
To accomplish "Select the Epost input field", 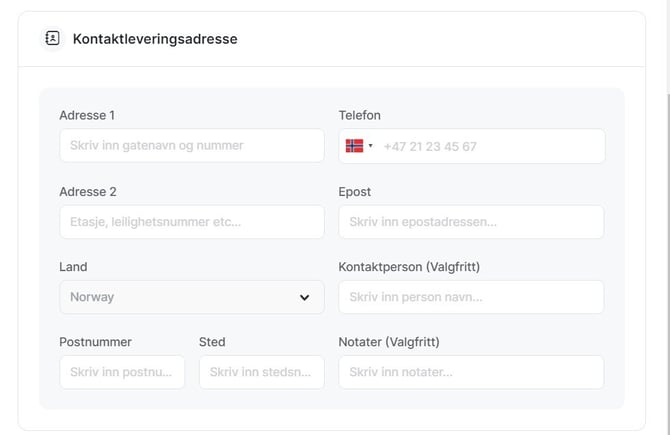I will 471,222.
